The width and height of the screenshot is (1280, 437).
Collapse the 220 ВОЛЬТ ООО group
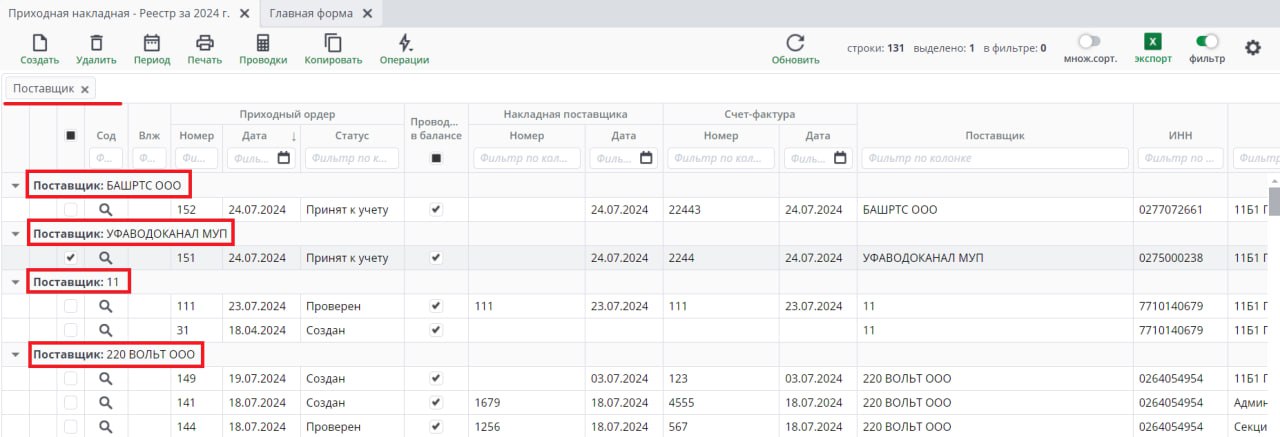tap(15, 355)
